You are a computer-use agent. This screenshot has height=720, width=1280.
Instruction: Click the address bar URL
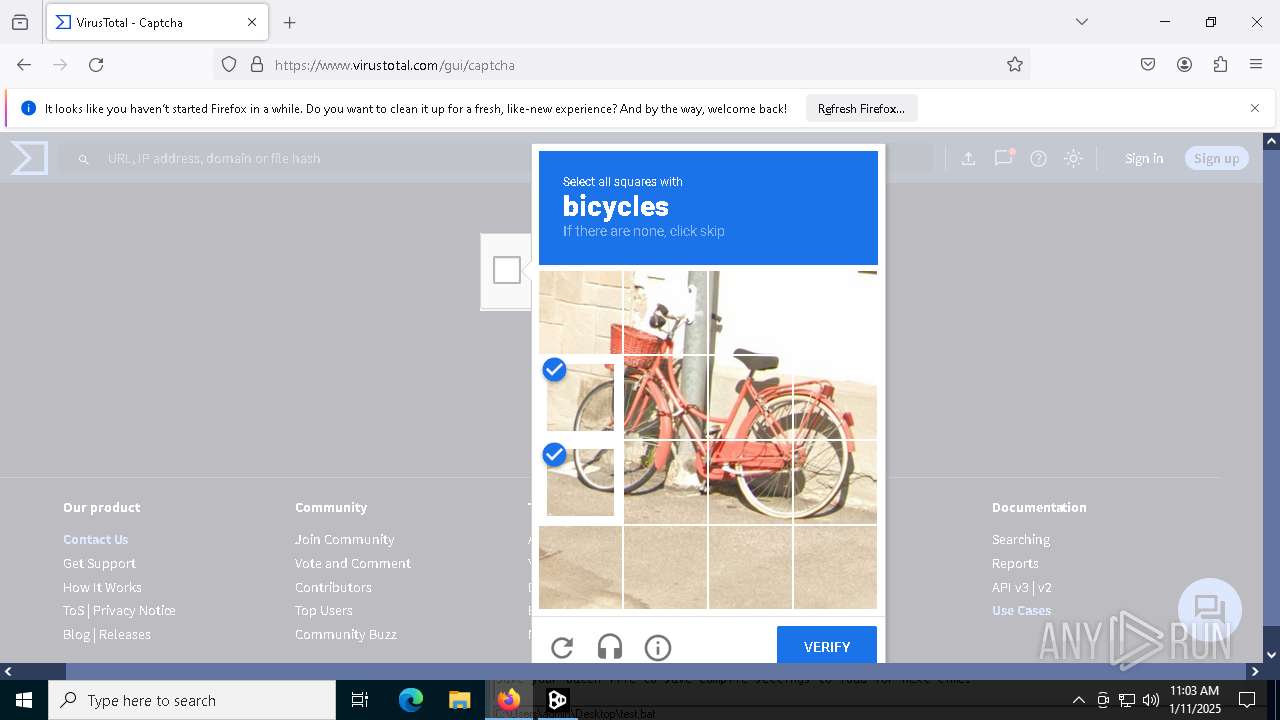pos(395,65)
